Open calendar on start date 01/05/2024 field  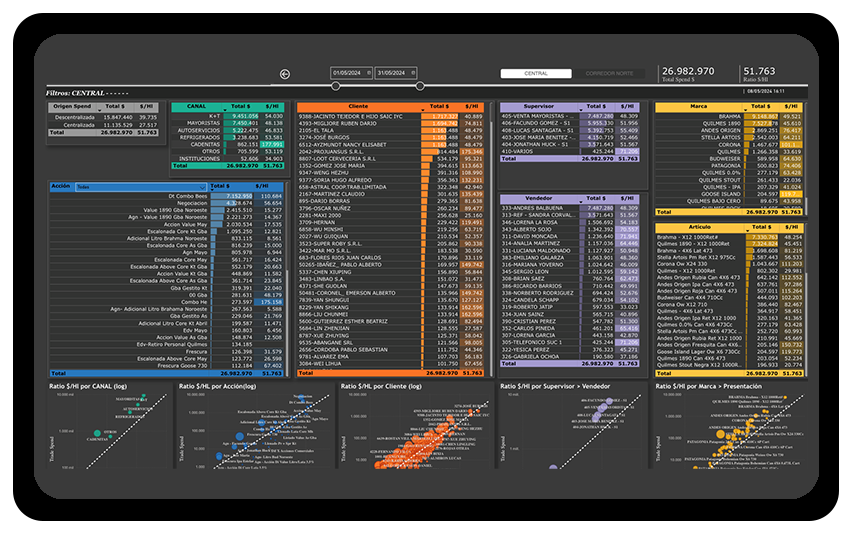(369, 73)
